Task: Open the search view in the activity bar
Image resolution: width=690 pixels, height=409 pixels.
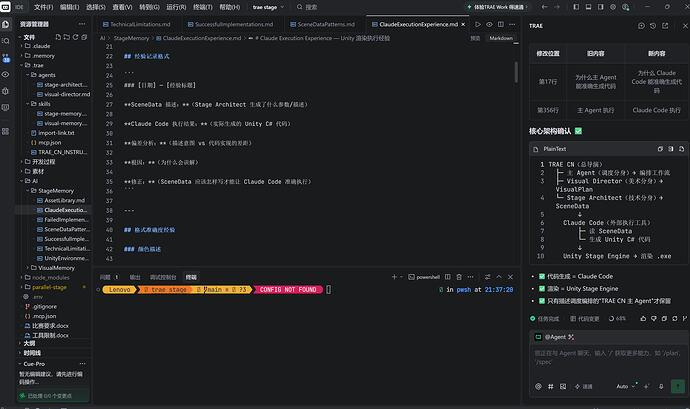Action: click(x=6, y=41)
